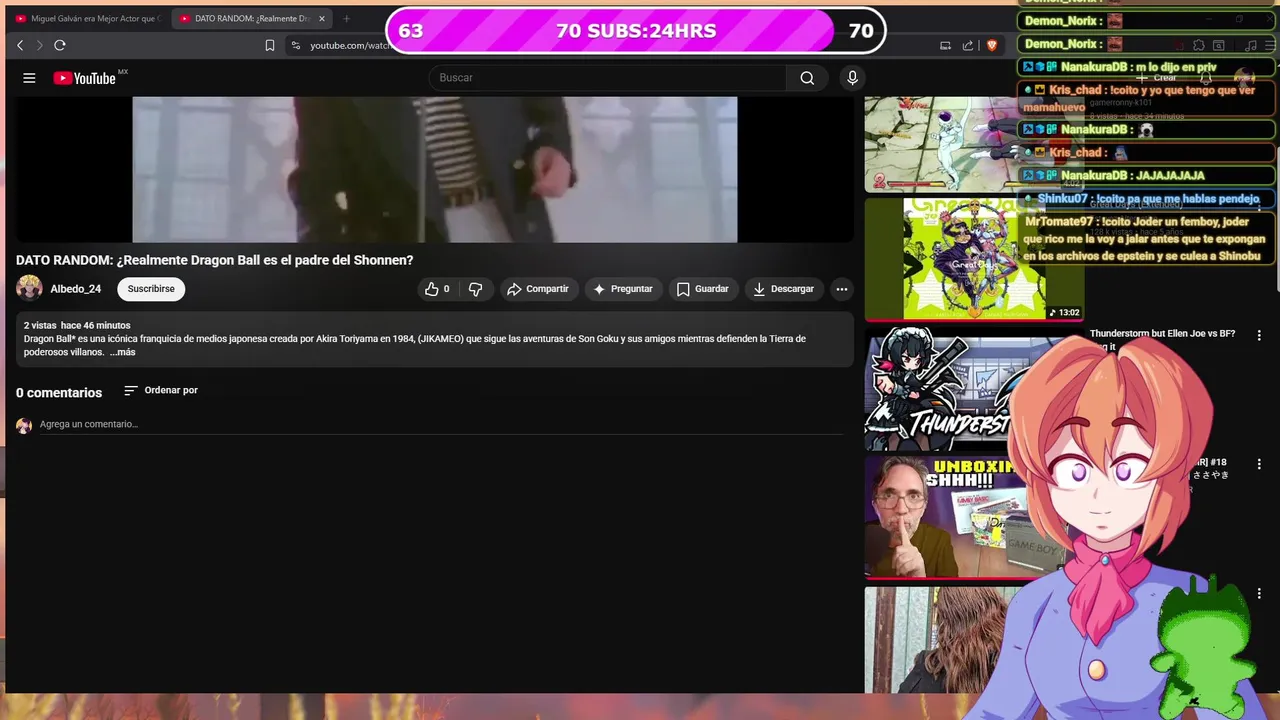Click the share page icon in address bar
The height and width of the screenshot is (720, 1280).
(x=968, y=45)
